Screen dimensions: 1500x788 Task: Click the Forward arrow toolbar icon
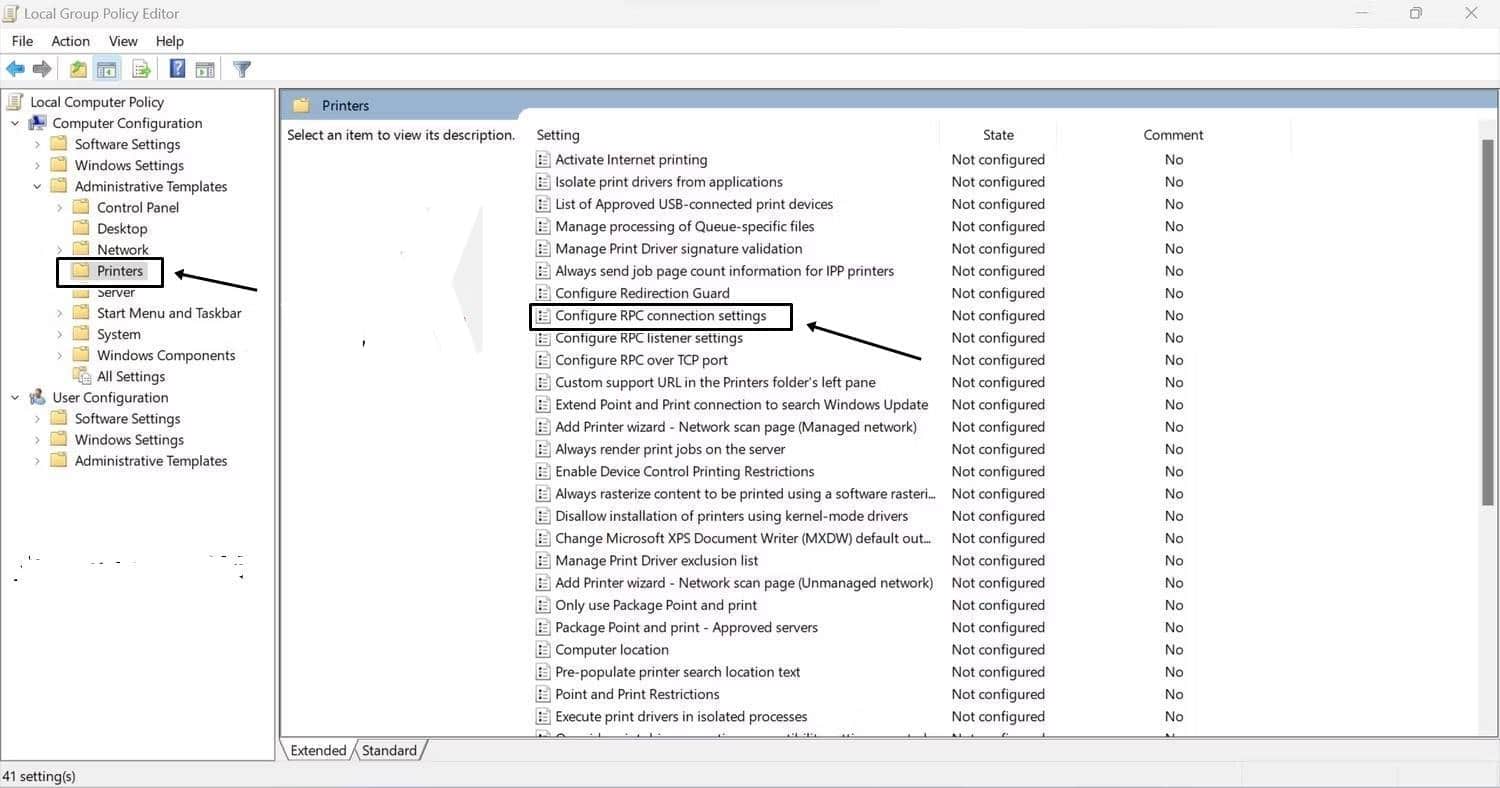click(42, 69)
